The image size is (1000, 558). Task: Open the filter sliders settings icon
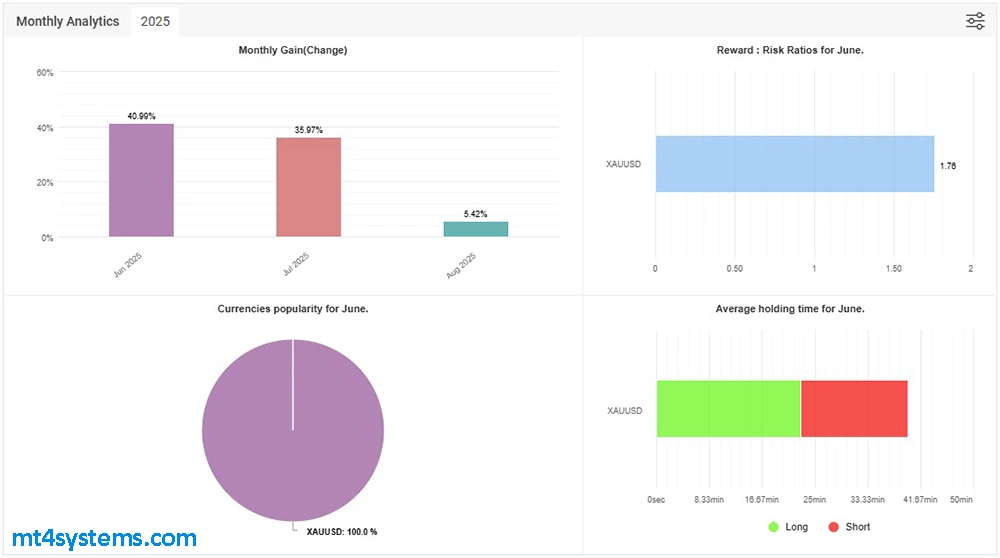coord(975,21)
